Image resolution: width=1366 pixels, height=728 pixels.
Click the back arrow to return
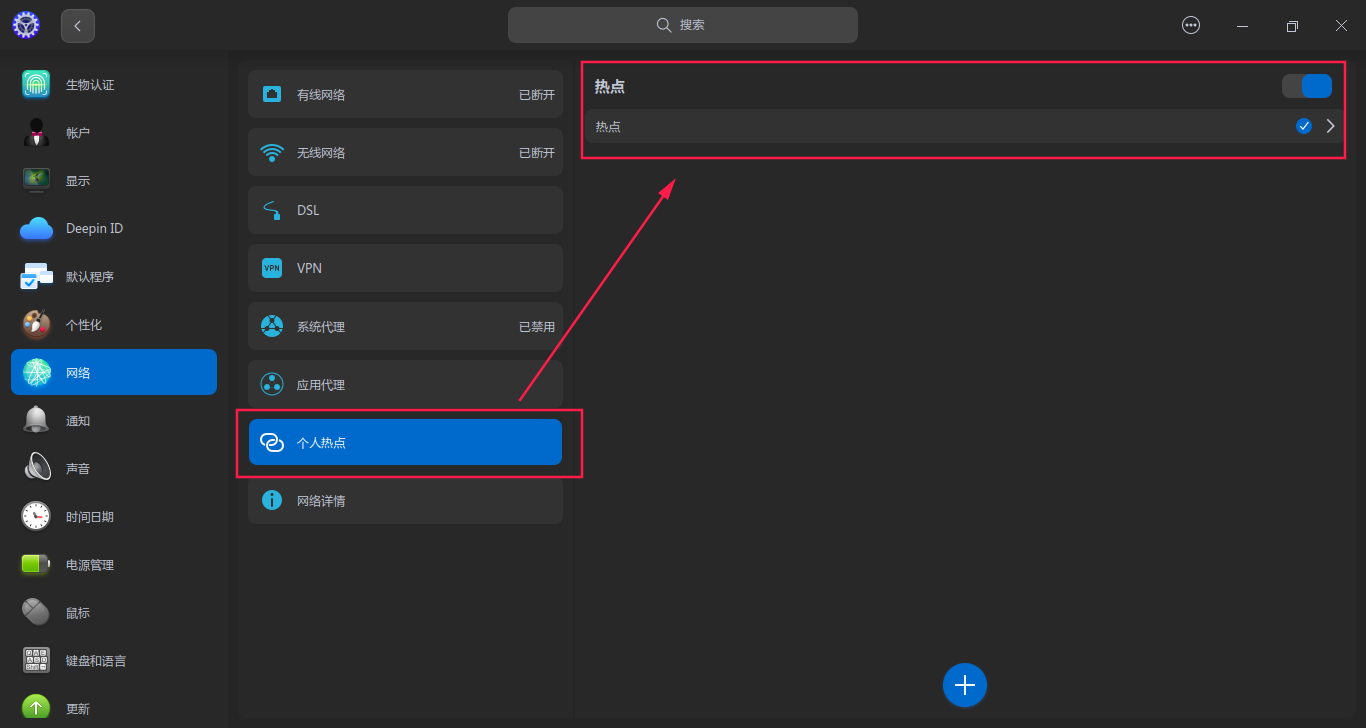[77, 24]
